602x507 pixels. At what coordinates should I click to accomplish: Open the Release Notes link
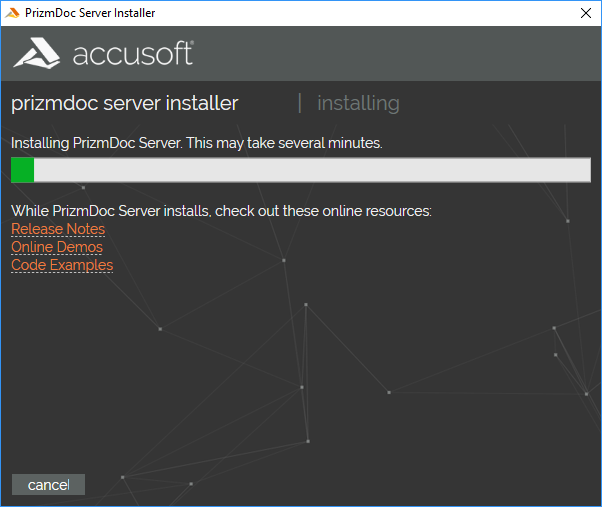(x=58, y=229)
